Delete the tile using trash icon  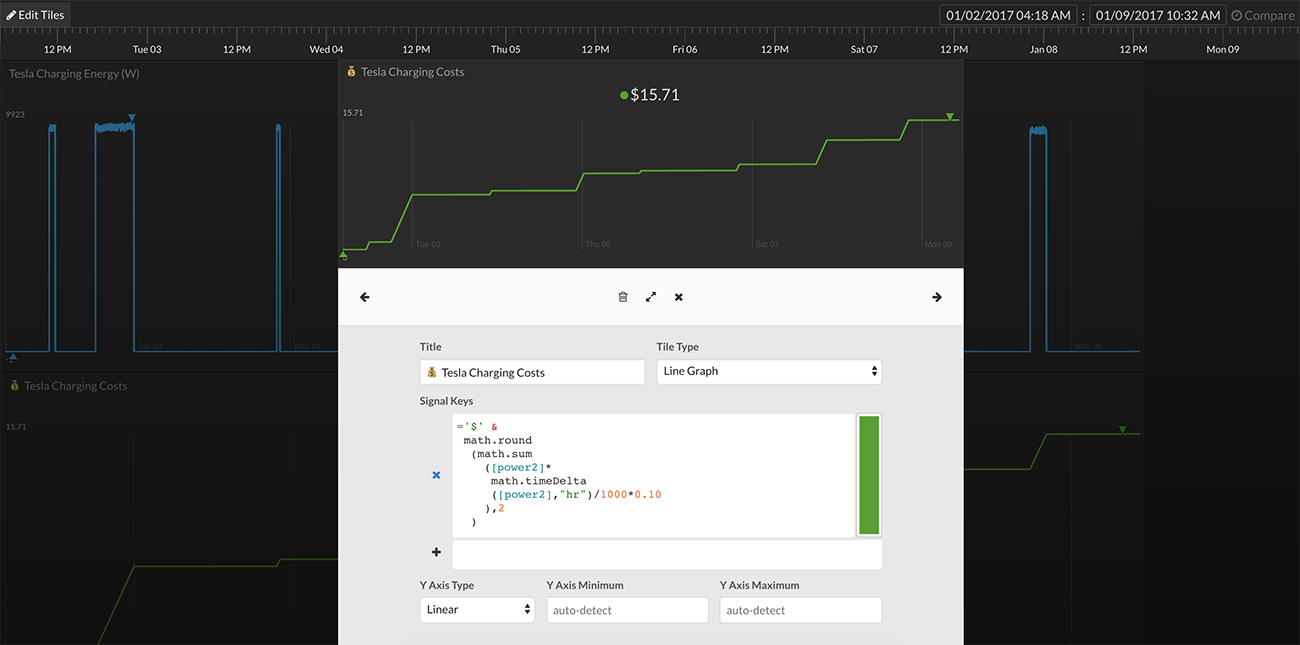(623, 297)
